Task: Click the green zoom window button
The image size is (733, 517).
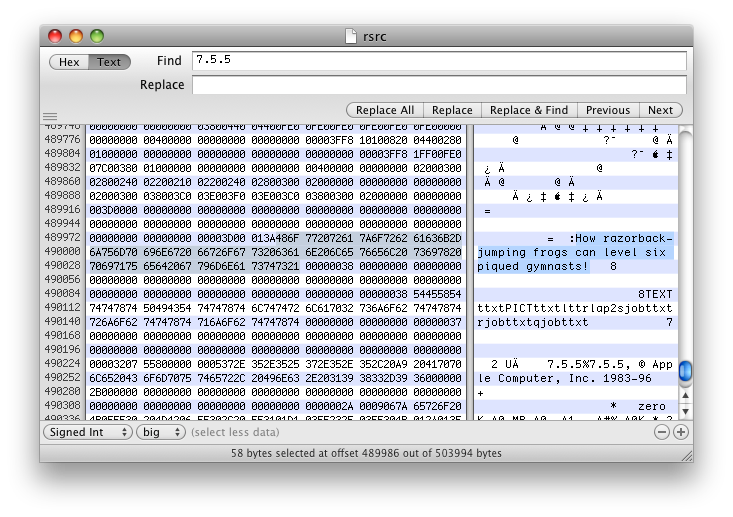Action: coord(97,36)
